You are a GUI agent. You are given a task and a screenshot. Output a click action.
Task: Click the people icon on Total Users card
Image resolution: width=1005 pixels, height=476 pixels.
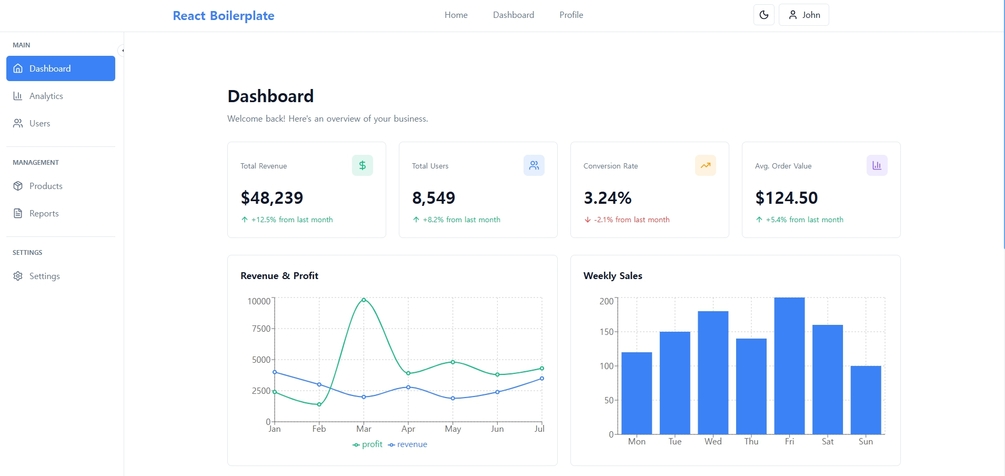[x=534, y=165]
